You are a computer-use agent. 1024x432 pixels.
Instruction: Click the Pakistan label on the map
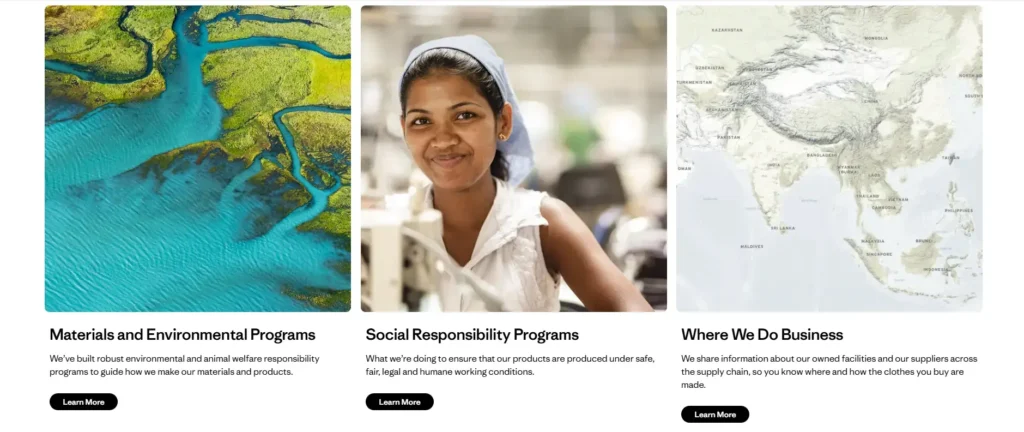728,137
